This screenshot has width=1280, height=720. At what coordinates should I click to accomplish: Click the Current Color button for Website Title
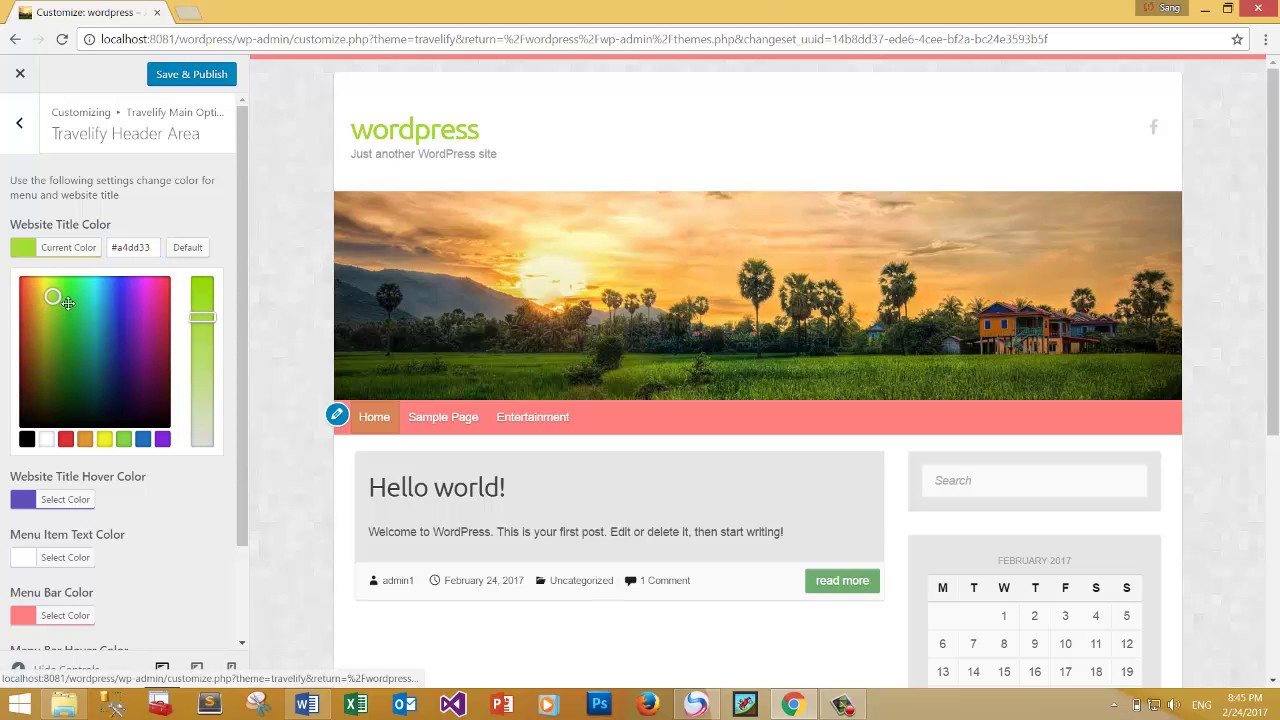tap(55, 247)
